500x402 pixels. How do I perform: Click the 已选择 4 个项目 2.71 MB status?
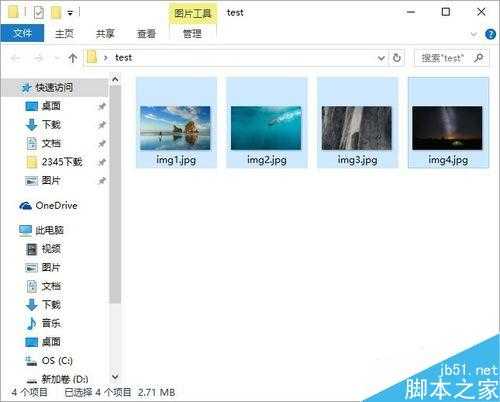click(x=120, y=392)
